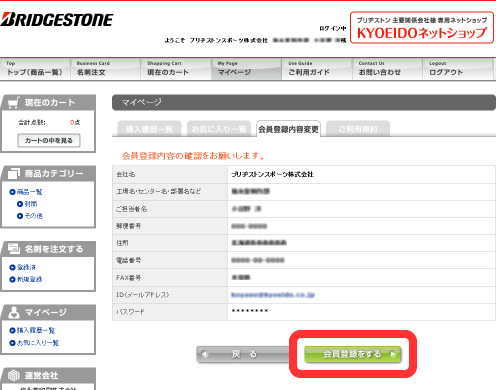Click the company name value in table
Screen dimensions: 496x390
click(272, 174)
